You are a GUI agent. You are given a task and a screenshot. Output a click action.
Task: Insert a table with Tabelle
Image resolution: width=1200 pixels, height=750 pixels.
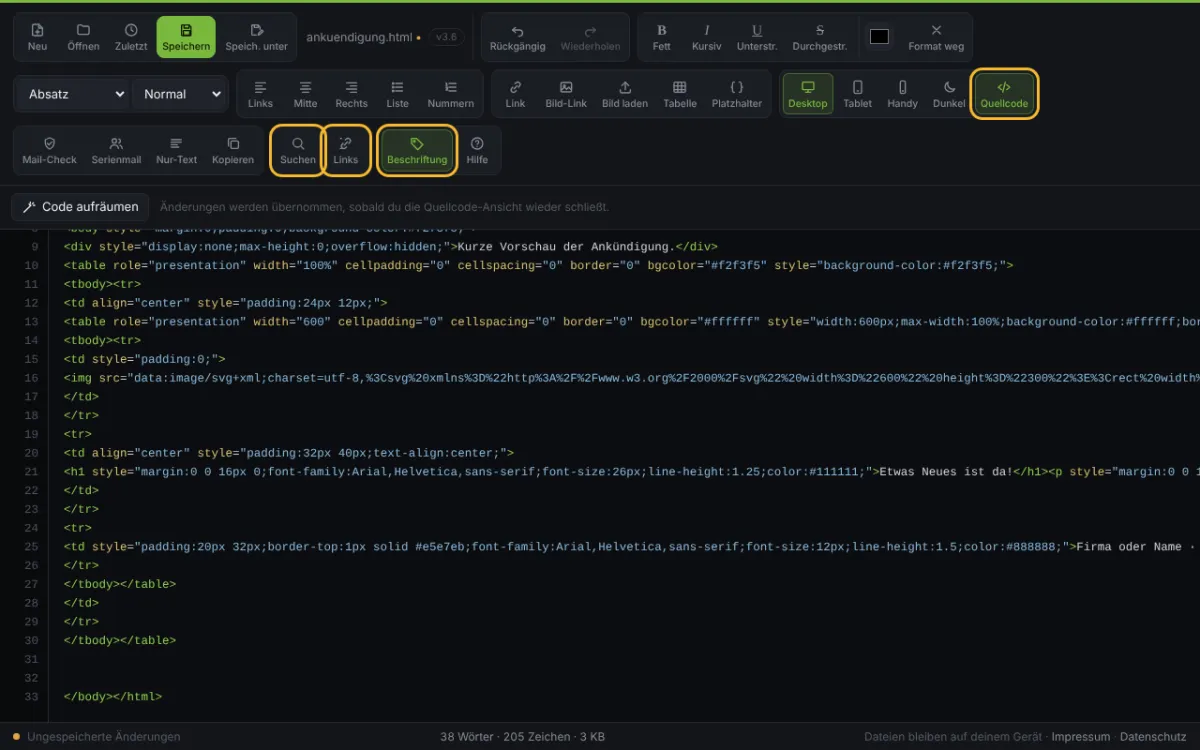pyautogui.click(x=680, y=94)
